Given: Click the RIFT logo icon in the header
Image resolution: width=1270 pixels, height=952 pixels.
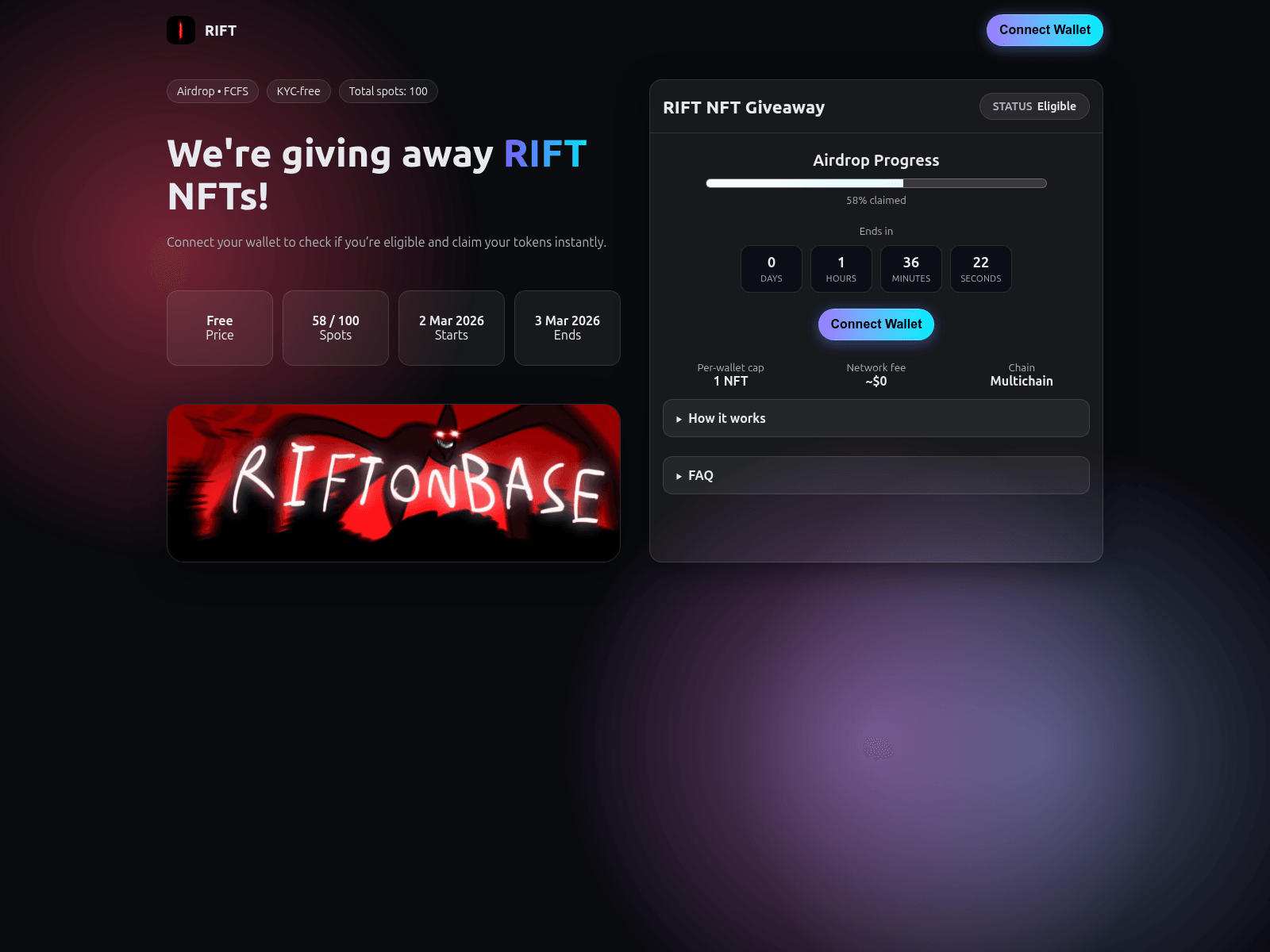Looking at the screenshot, I should [x=180, y=30].
